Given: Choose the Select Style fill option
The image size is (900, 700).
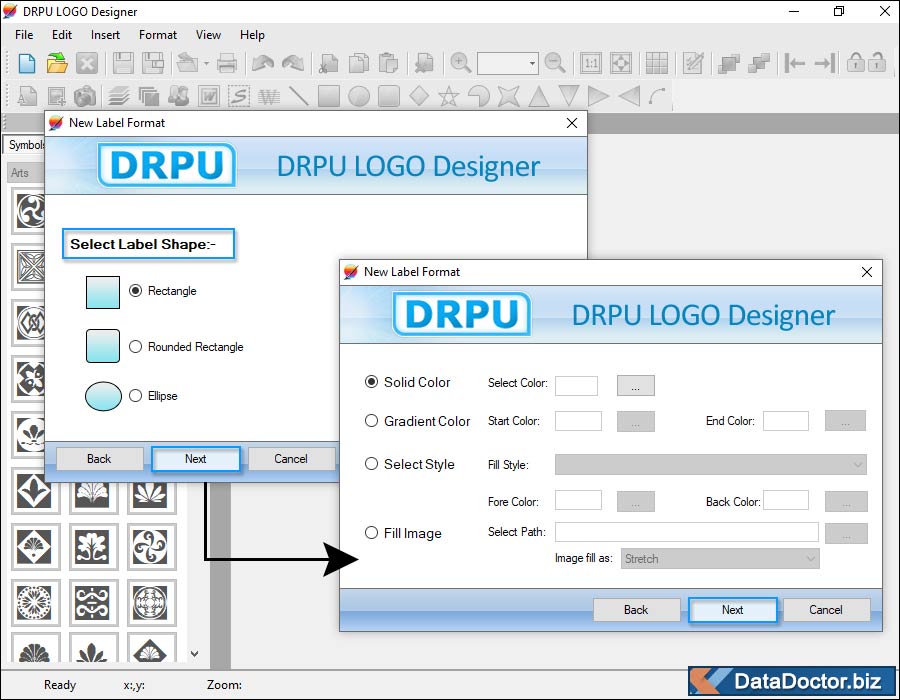Looking at the screenshot, I should point(371,464).
